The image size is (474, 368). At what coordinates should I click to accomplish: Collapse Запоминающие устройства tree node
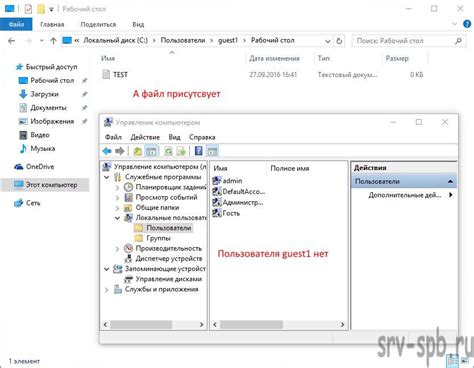(107, 269)
